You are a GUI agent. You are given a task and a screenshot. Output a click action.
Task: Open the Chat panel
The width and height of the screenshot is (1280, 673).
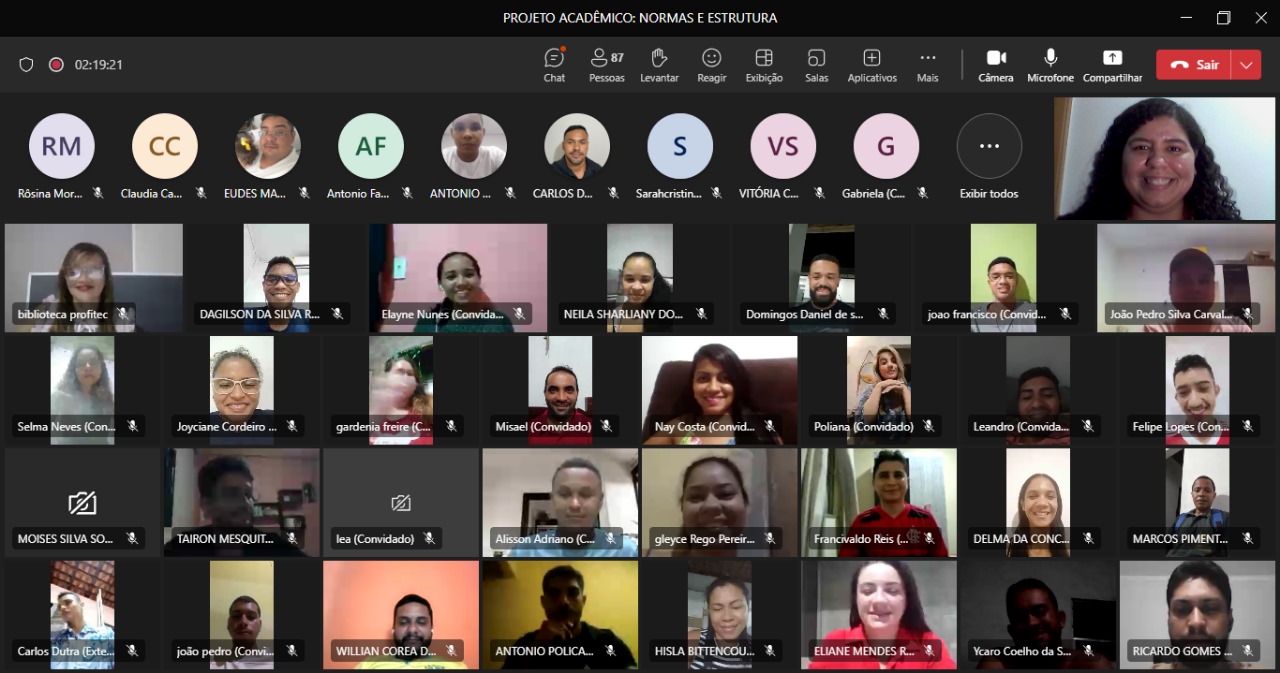pyautogui.click(x=554, y=65)
